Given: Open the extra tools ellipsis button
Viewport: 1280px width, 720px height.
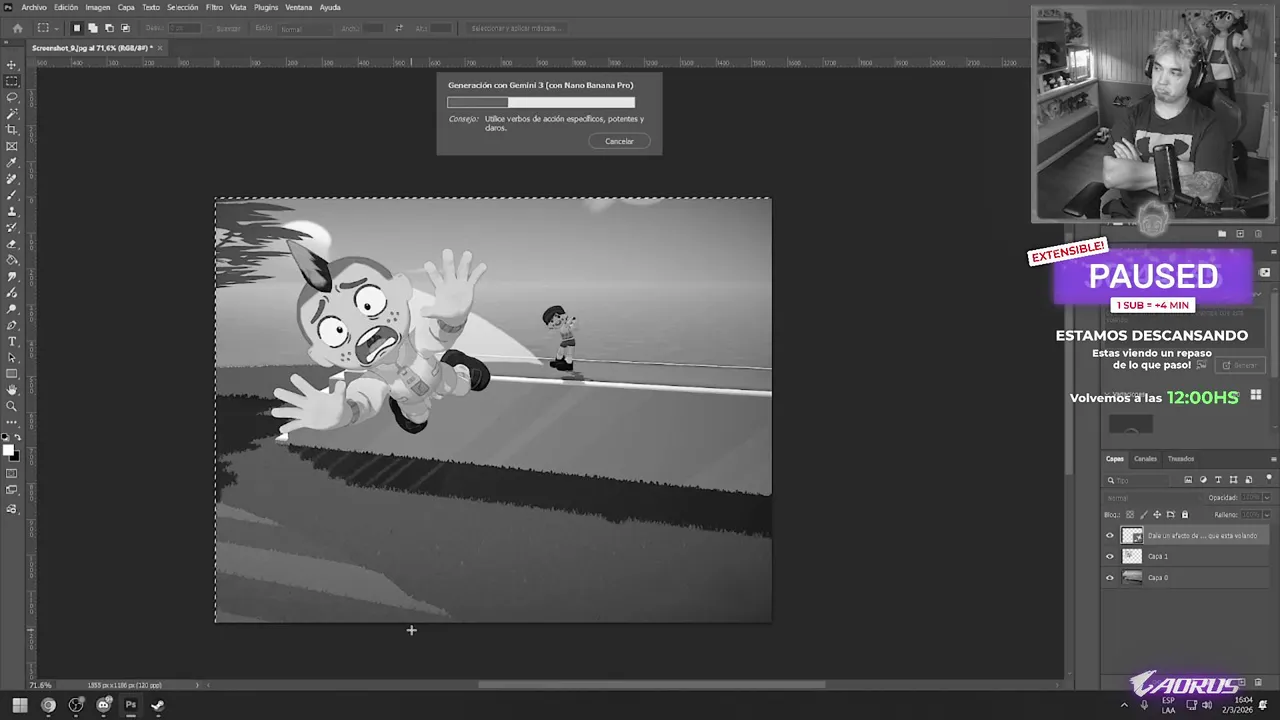Looking at the screenshot, I should coord(12,422).
